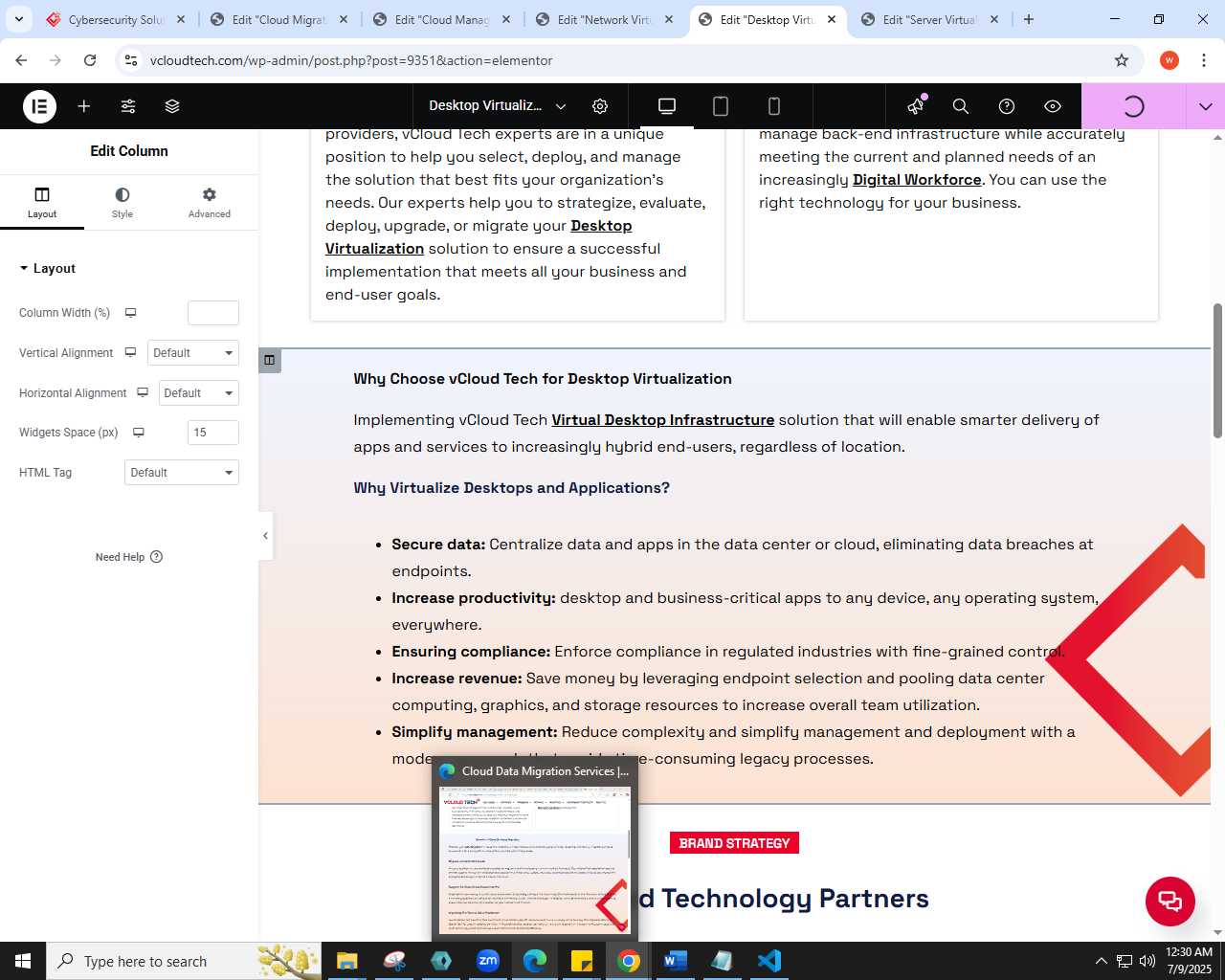1225x980 pixels.
Task: Toggle Widgets Space responsive device icon
Action: pyautogui.click(x=139, y=433)
